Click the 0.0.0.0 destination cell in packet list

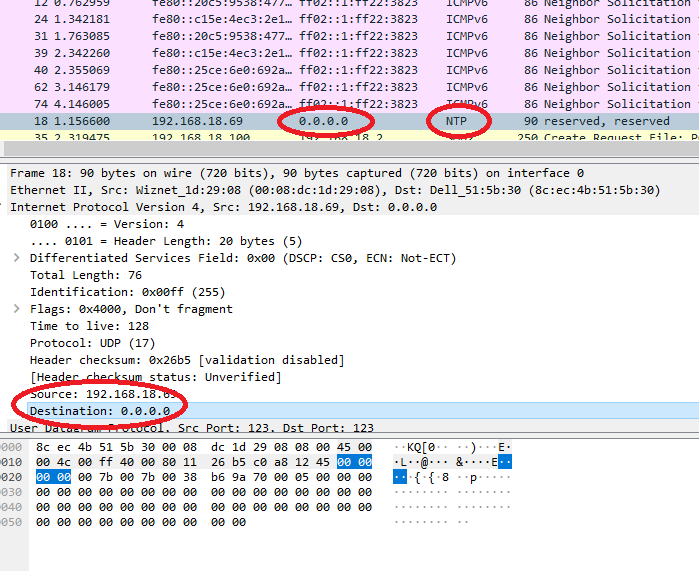coord(324,121)
